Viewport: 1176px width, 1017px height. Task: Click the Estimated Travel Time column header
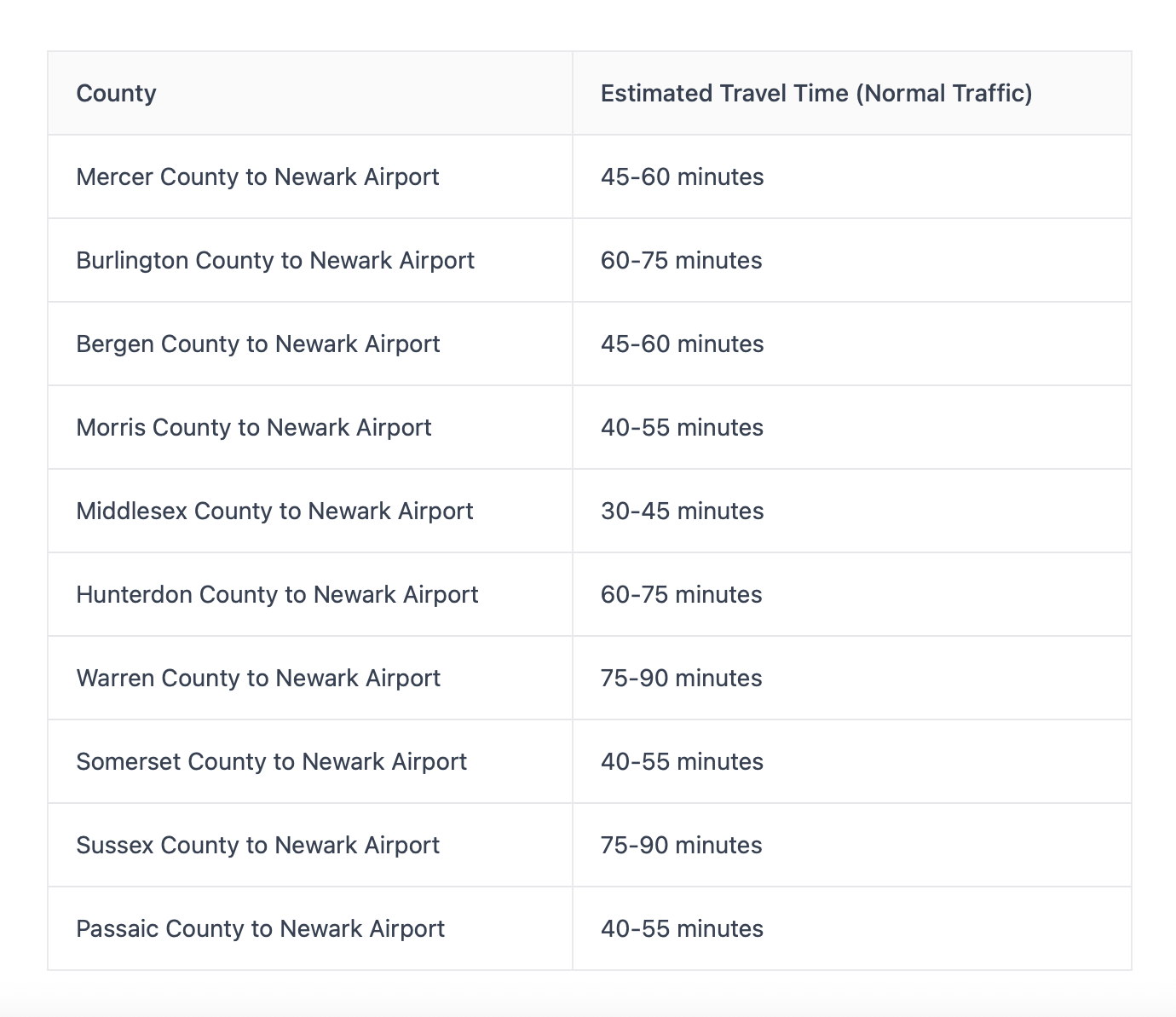(x=816, y=93)
